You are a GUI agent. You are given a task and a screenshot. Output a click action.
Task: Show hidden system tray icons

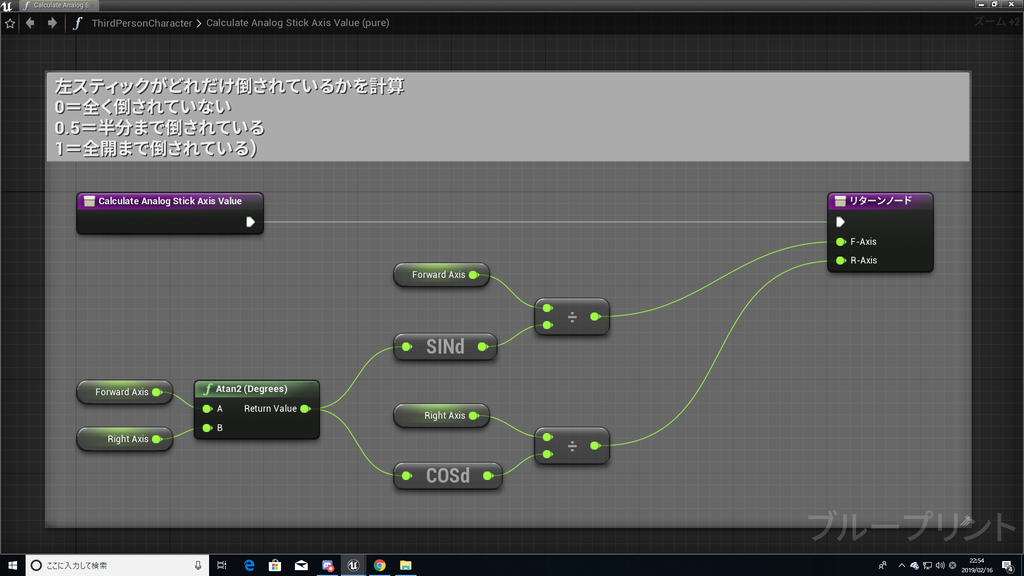901,566
